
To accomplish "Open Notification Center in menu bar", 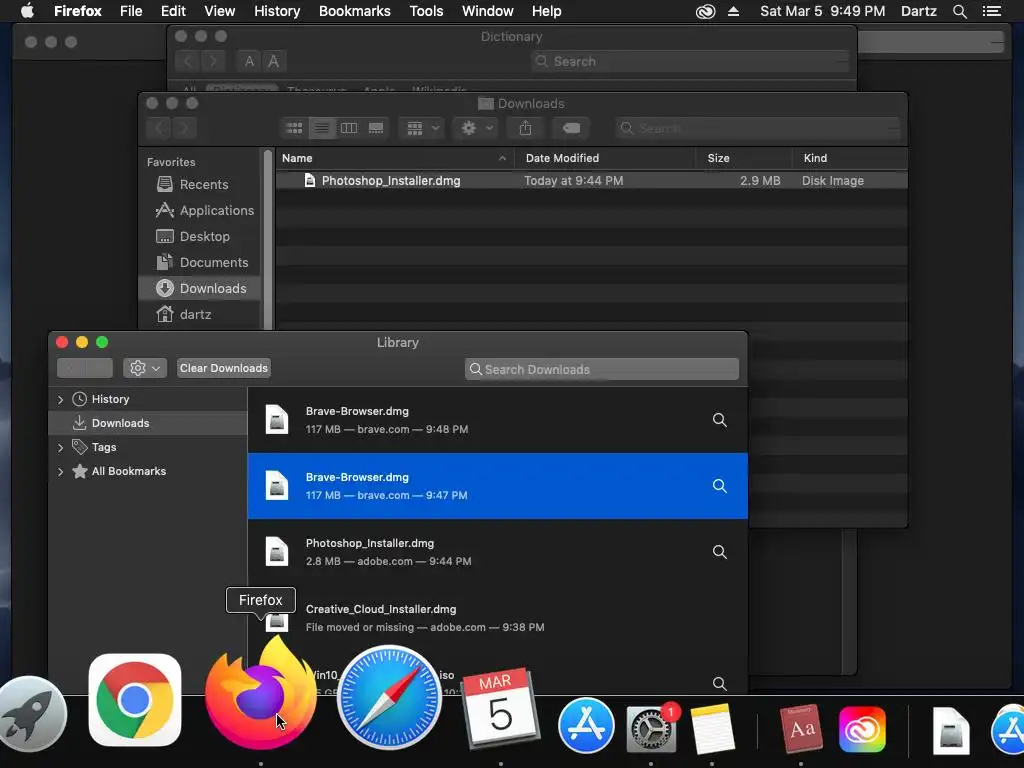I will tap(991, 11).
